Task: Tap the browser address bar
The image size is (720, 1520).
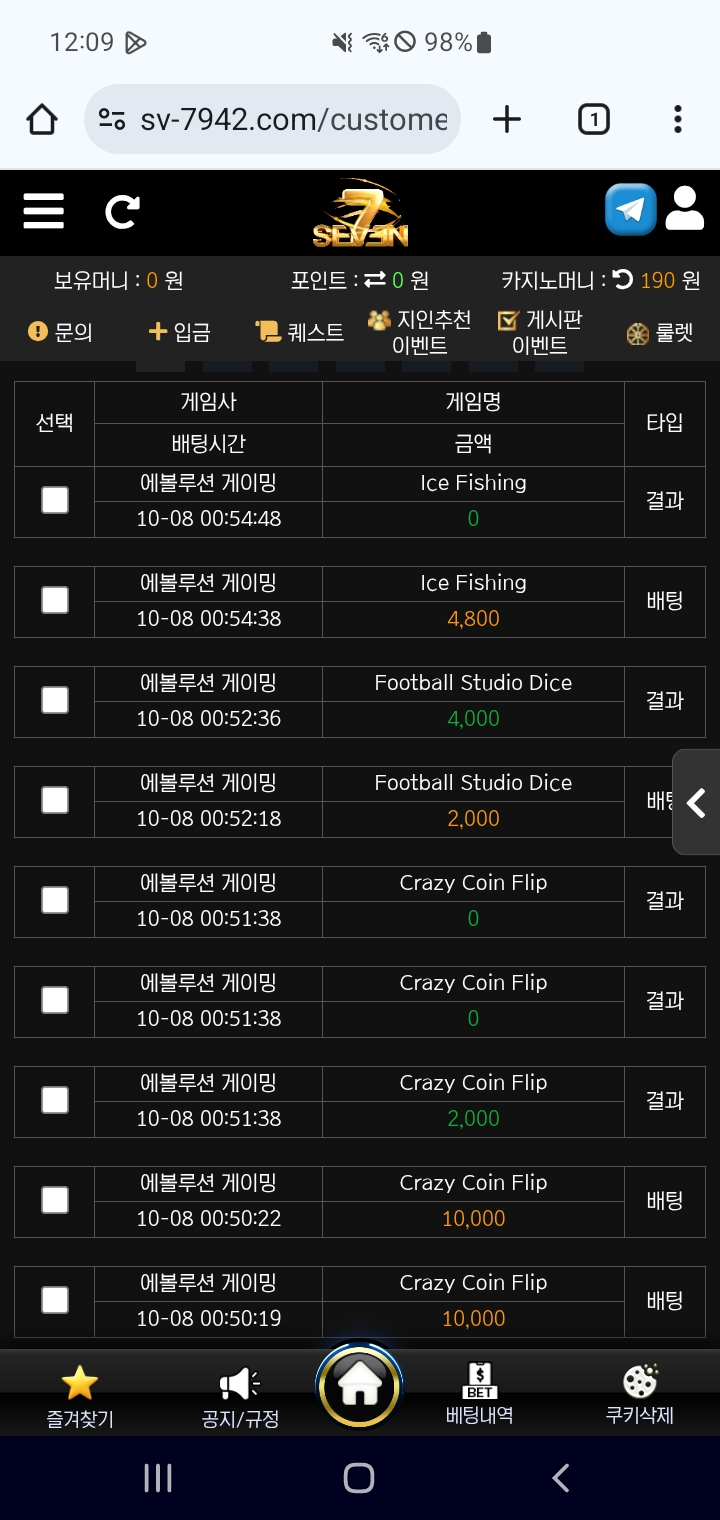Action: click(272, 120)
